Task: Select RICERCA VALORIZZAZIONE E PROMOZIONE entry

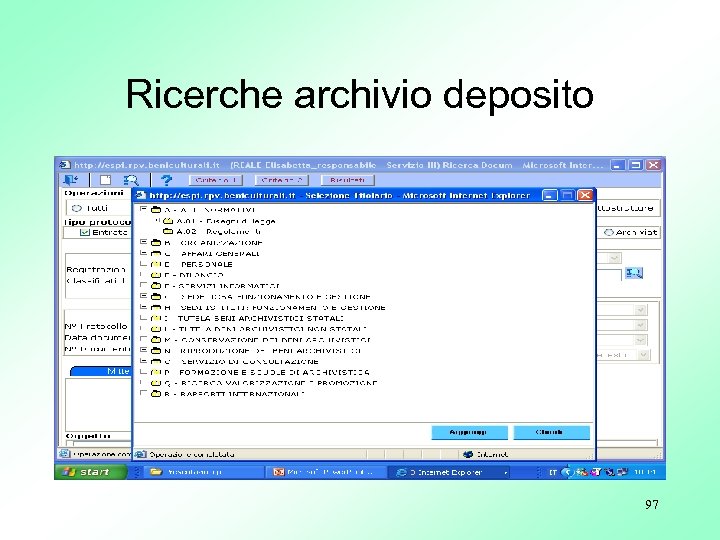Action: pos(271,383)
